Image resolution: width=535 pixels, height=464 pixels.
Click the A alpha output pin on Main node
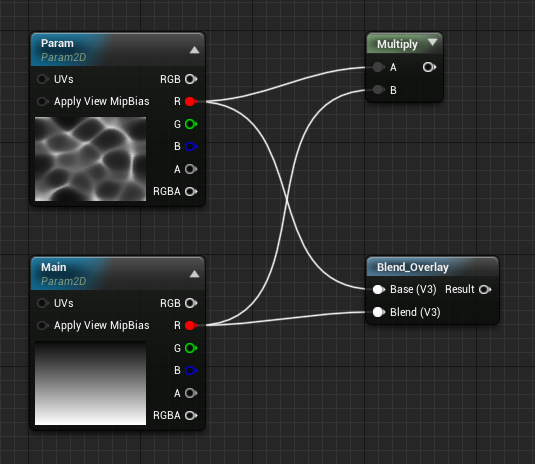[191, 393]
